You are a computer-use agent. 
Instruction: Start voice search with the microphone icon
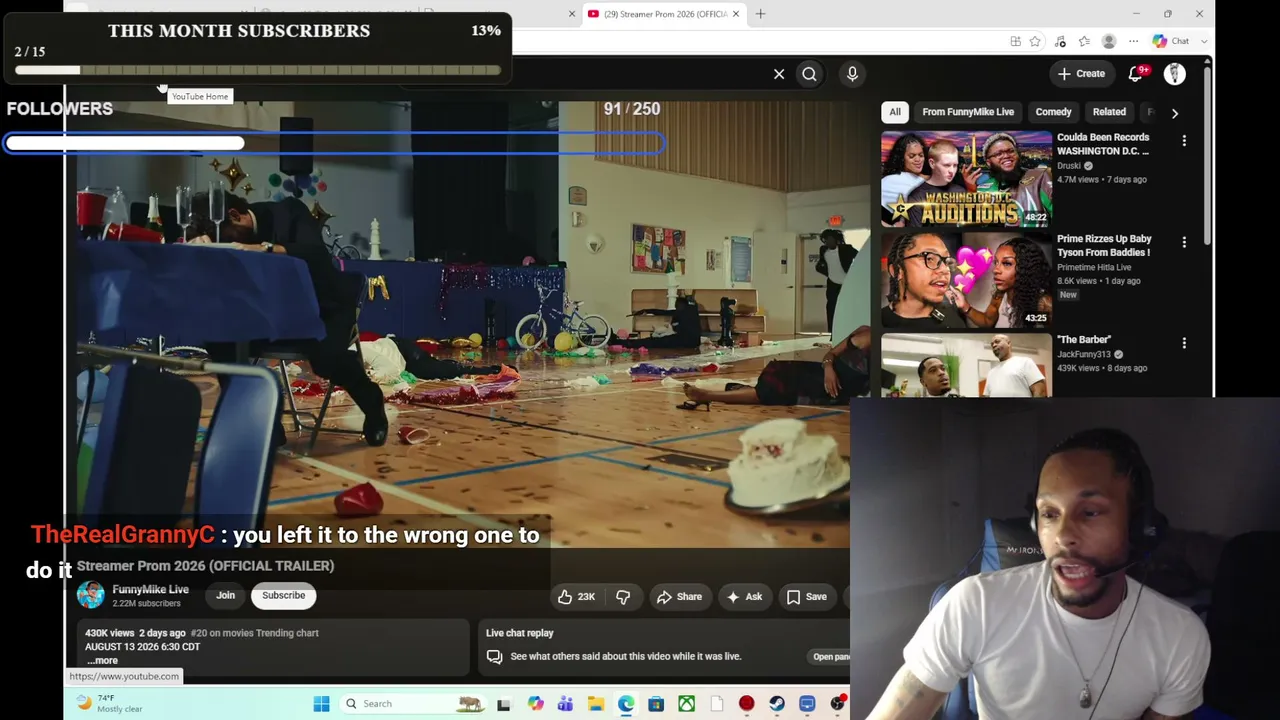(x=852, y=73)
